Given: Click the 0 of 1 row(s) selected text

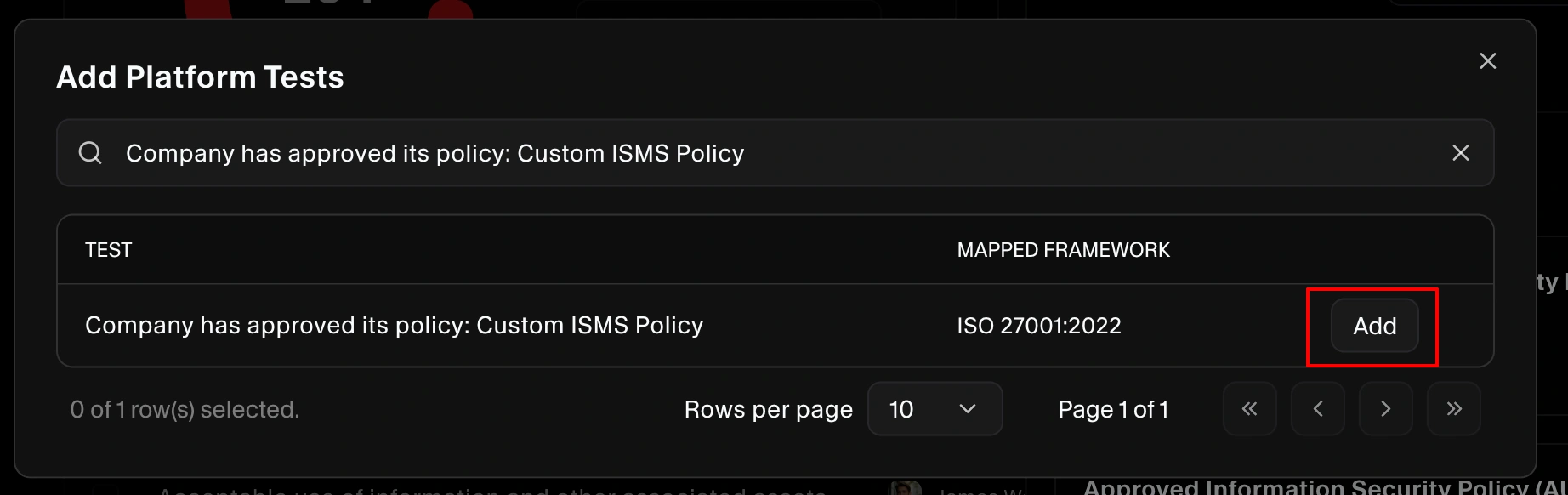Looking at the screenshot, I should (x=185, y=409).
